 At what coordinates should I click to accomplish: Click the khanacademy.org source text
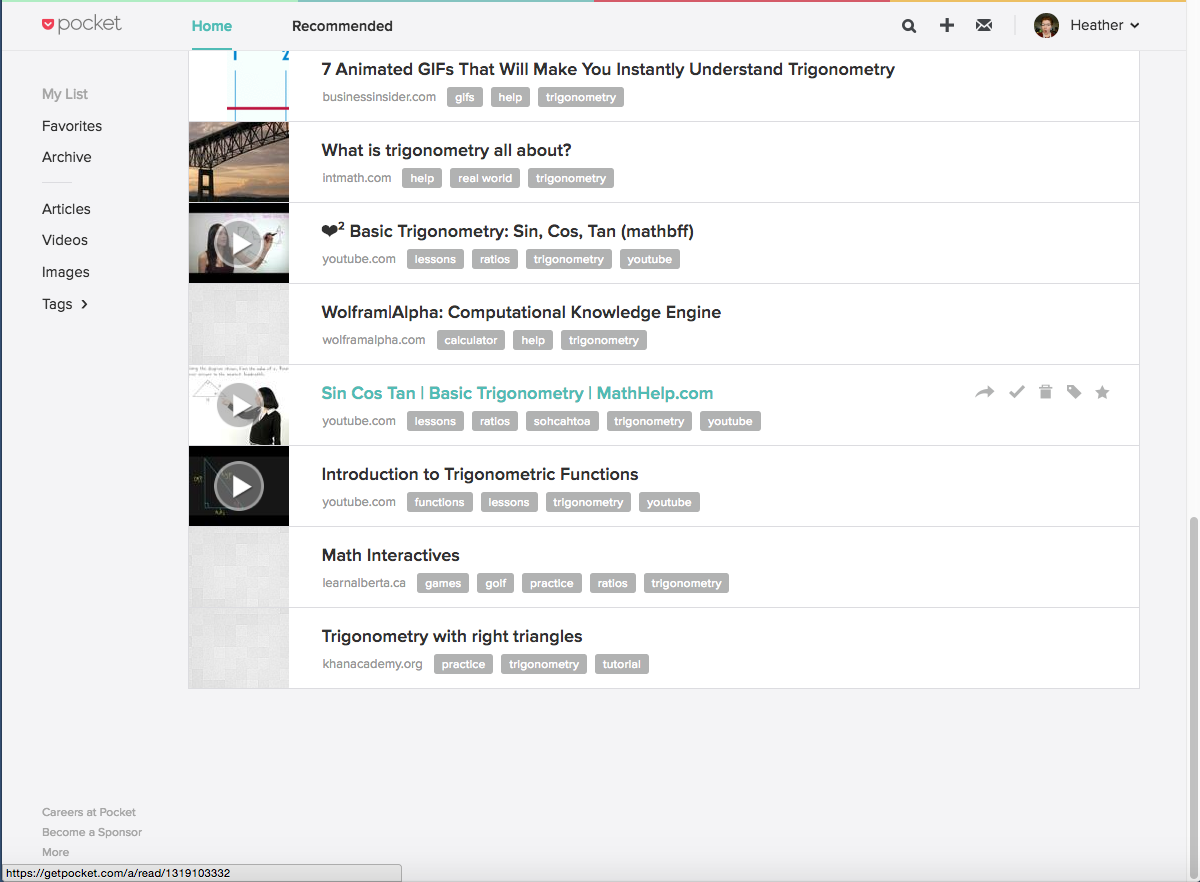pos(372,664)
